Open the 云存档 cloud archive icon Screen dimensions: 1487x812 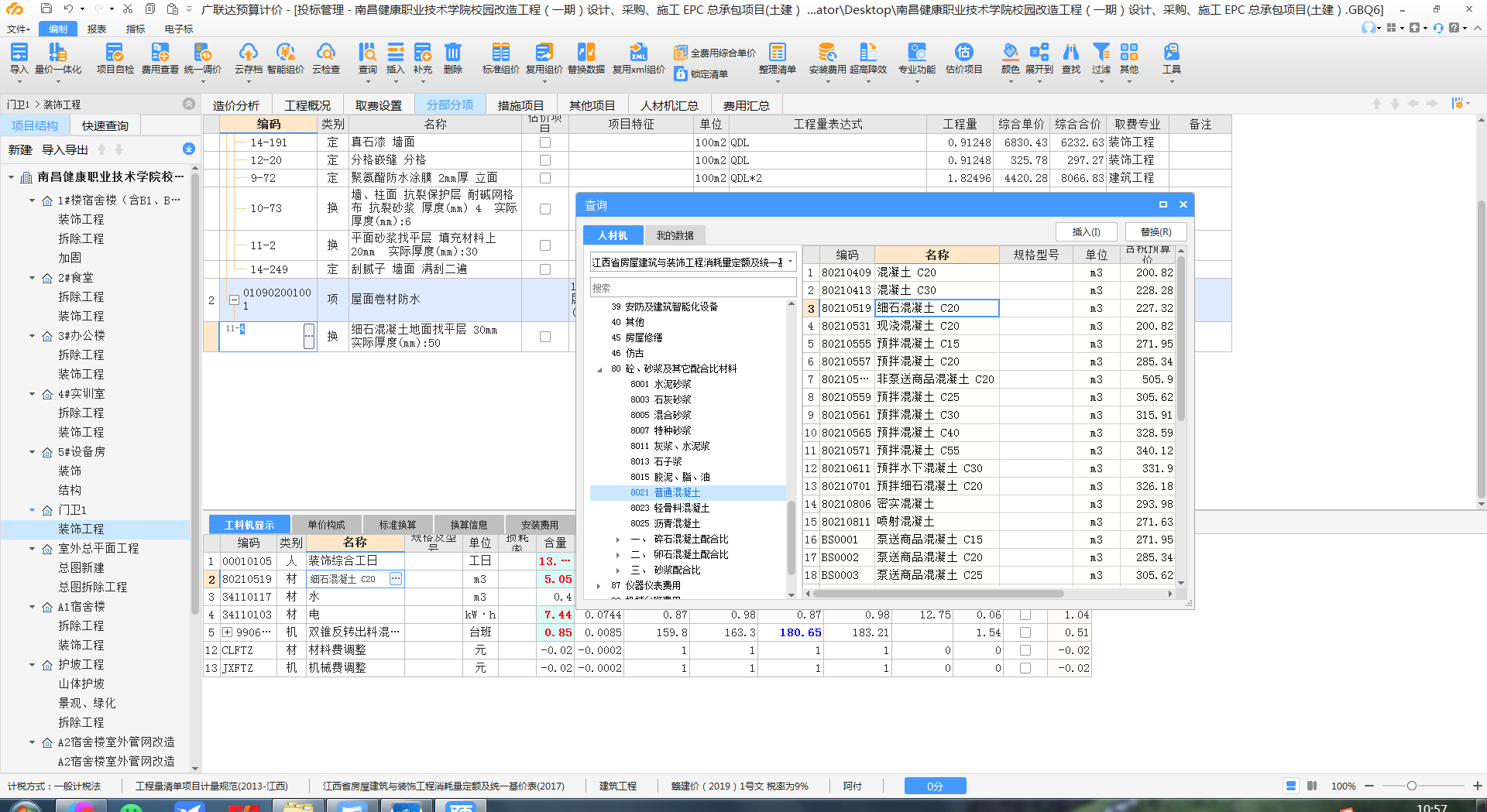pos(249,59)
